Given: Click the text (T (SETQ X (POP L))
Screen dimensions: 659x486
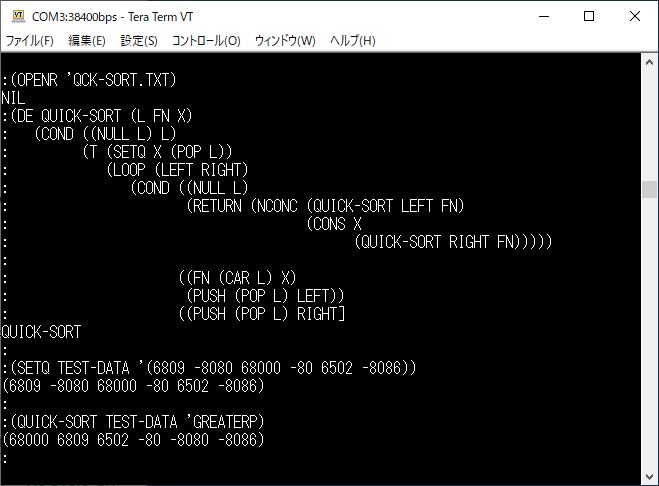Looking at the screenshot, I should coord(157,152).
